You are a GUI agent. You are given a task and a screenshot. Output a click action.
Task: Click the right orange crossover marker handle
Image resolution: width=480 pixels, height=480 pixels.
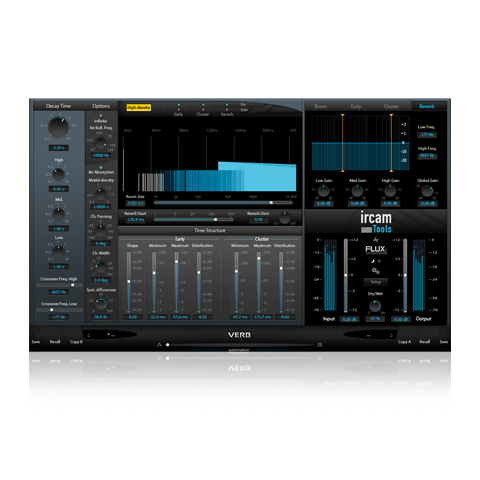391,115
